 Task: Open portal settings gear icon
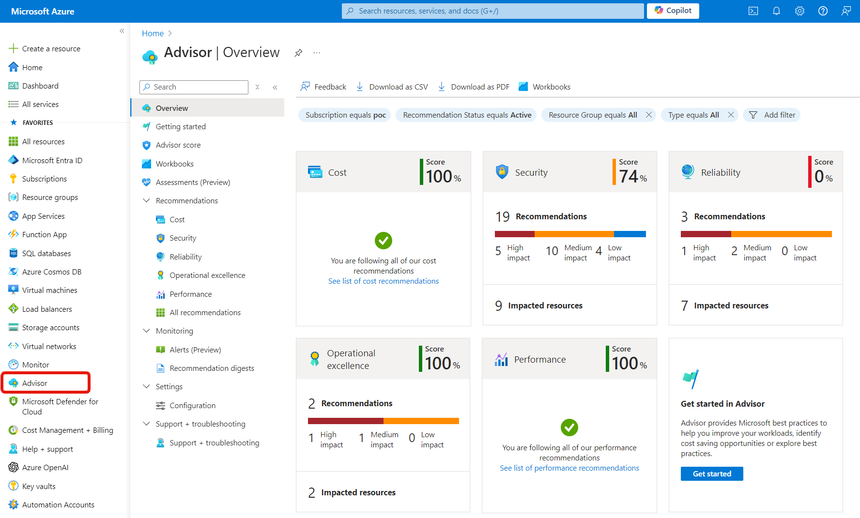(800, 11)
